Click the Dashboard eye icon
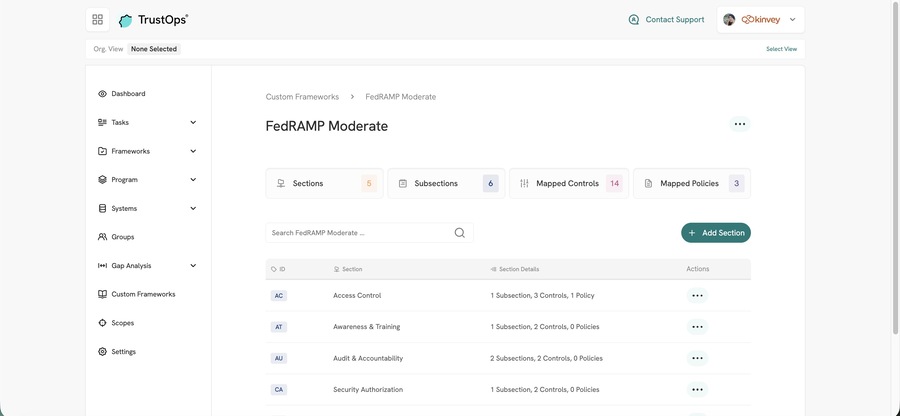This screenshot has height=416, width=900. 102,94
